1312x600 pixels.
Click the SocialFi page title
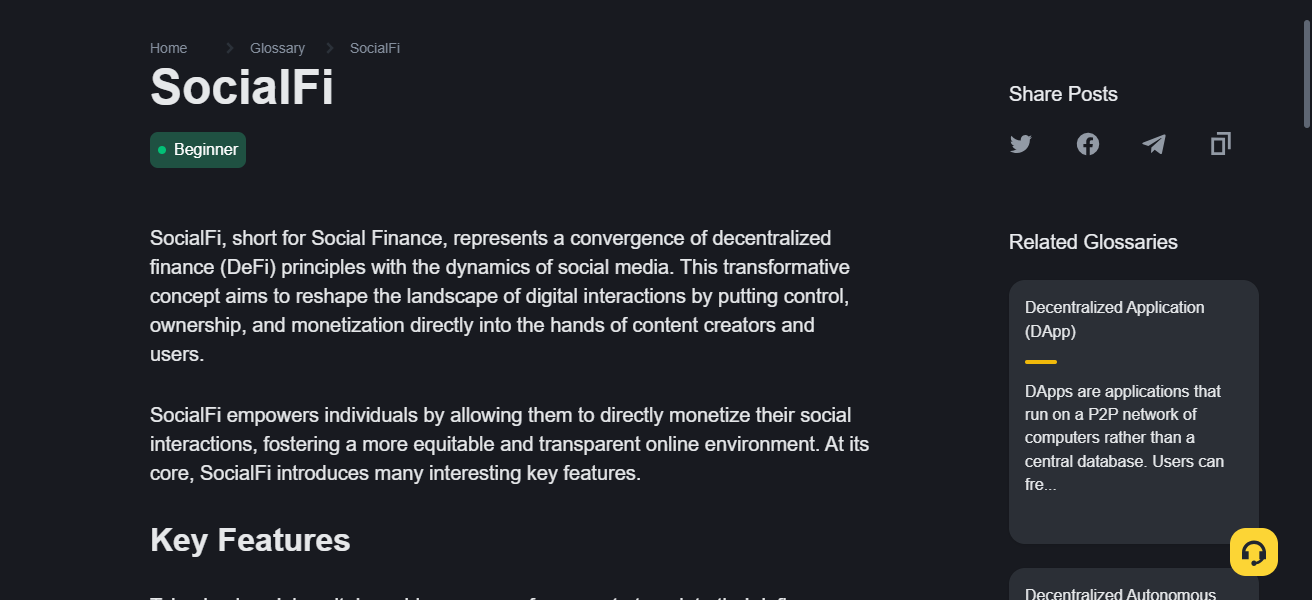tap(241, 88)
